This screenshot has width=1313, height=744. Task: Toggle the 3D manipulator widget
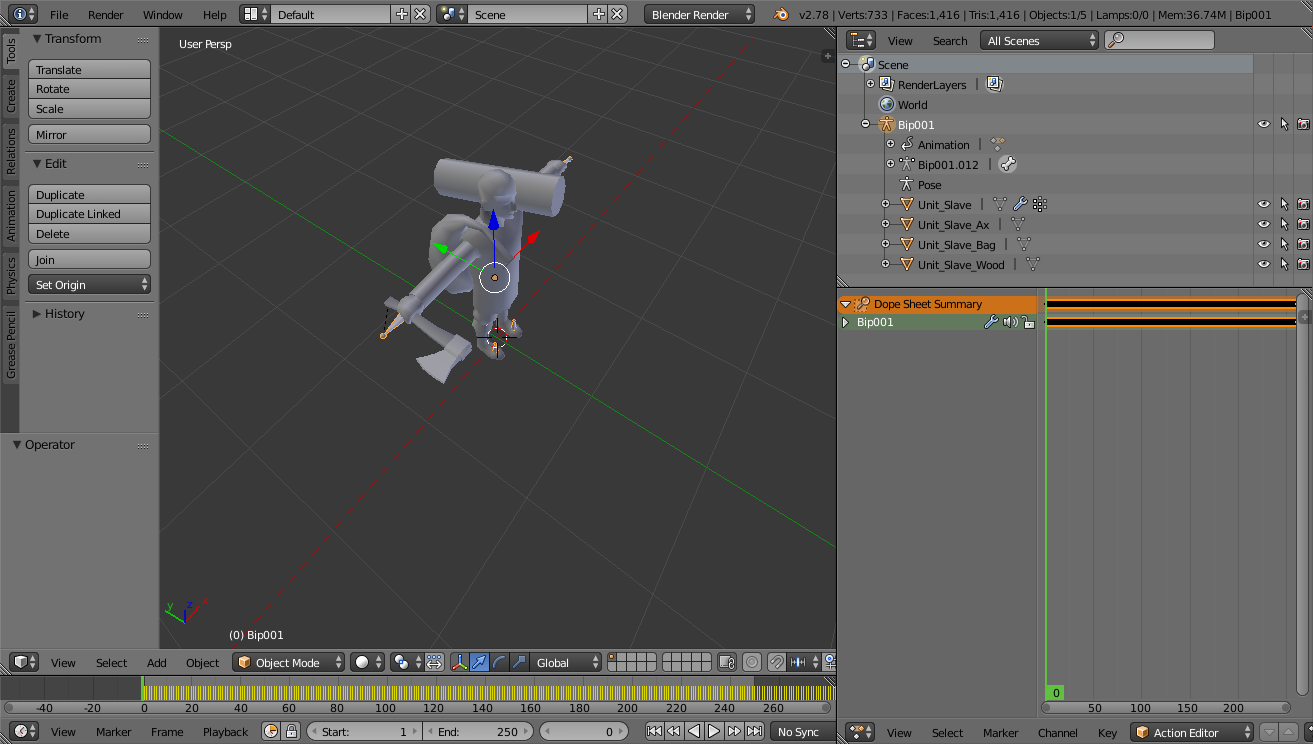click(x=460, y=662)
